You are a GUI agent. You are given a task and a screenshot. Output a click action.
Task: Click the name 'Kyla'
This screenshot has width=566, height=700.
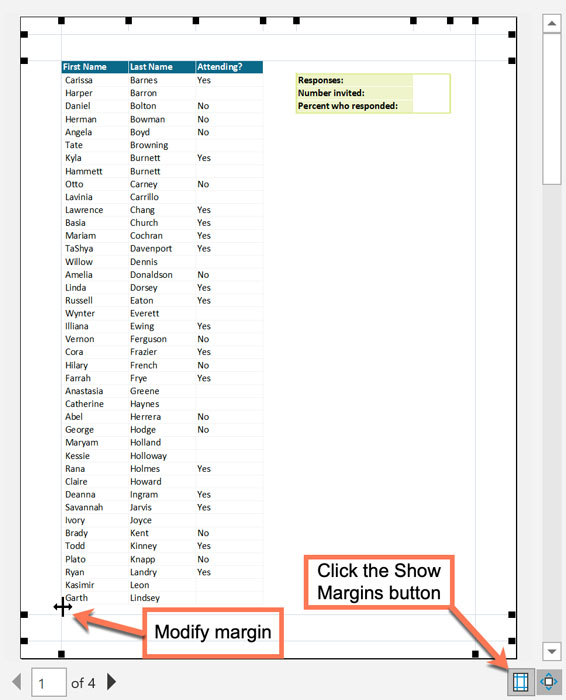tap(73, 158)
